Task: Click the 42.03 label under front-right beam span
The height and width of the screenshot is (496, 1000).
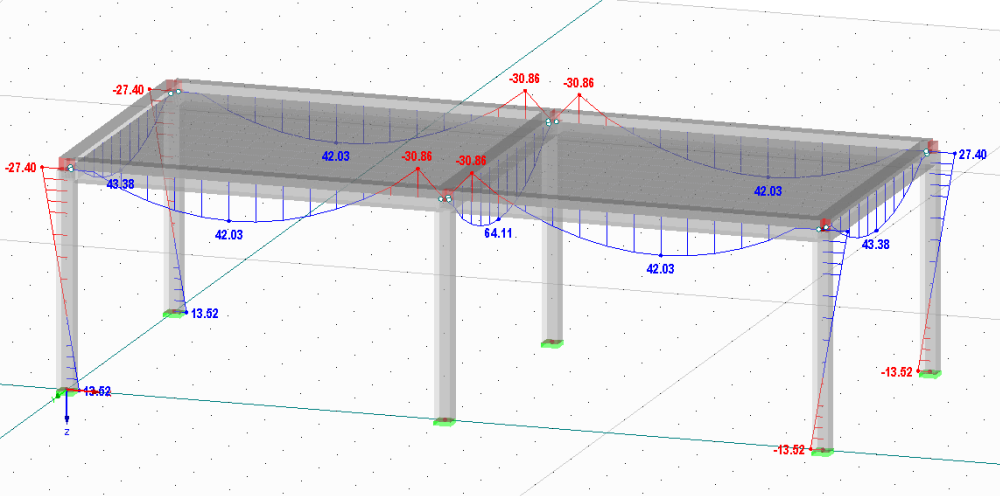Action: point(660,269)
